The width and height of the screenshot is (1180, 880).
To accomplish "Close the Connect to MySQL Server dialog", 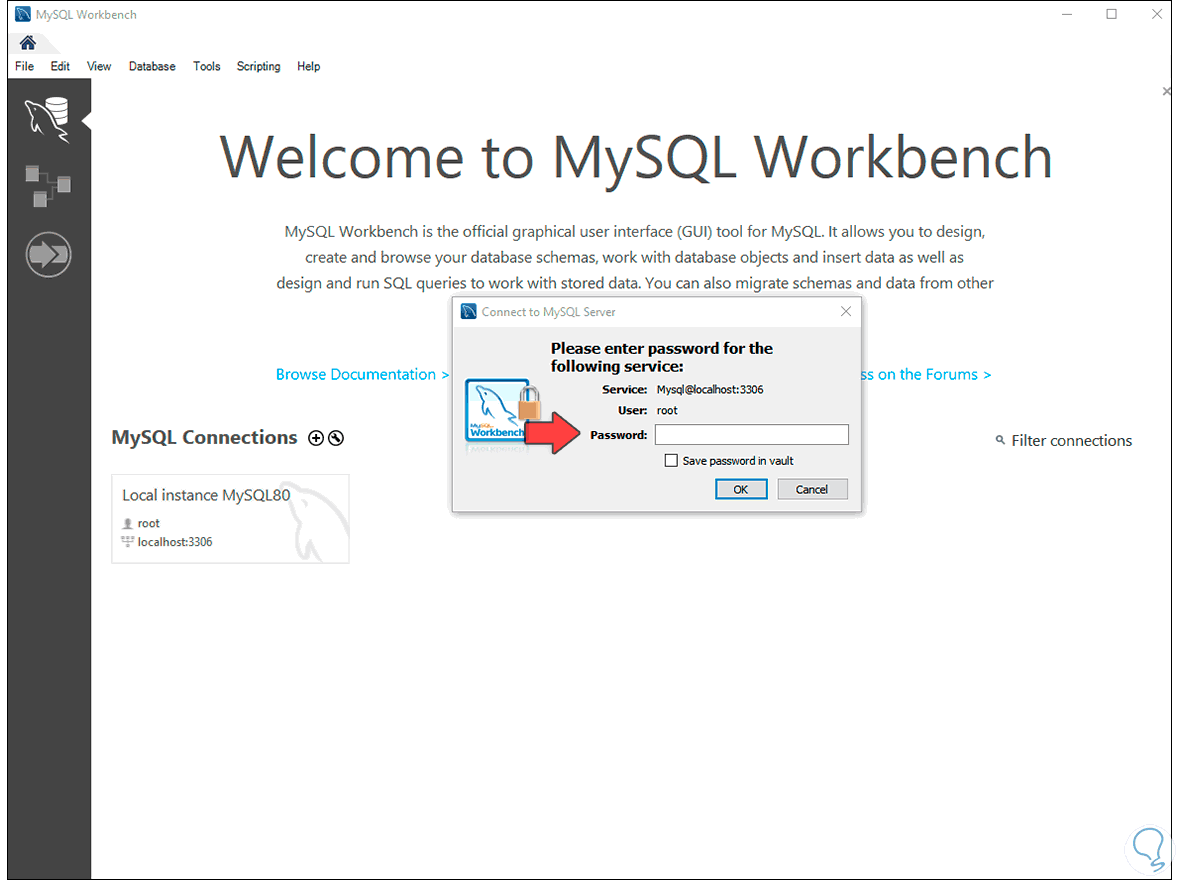I will pyautogui.click(x=846, y=312).
